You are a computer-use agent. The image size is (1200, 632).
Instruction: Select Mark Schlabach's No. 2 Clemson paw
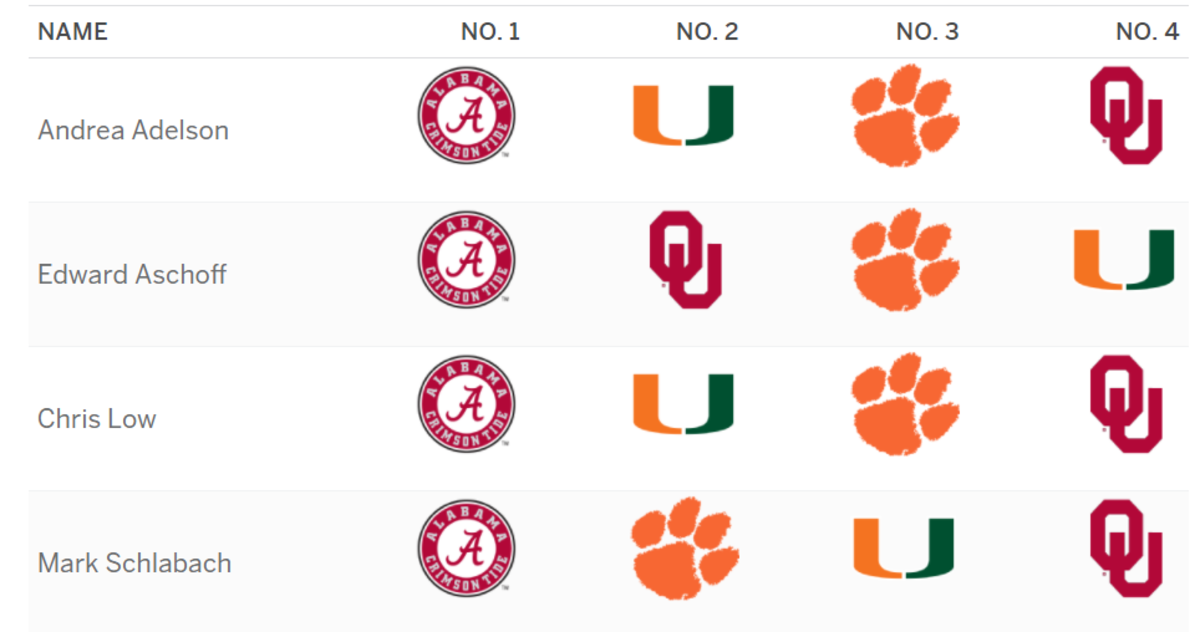tap(685, 548)
